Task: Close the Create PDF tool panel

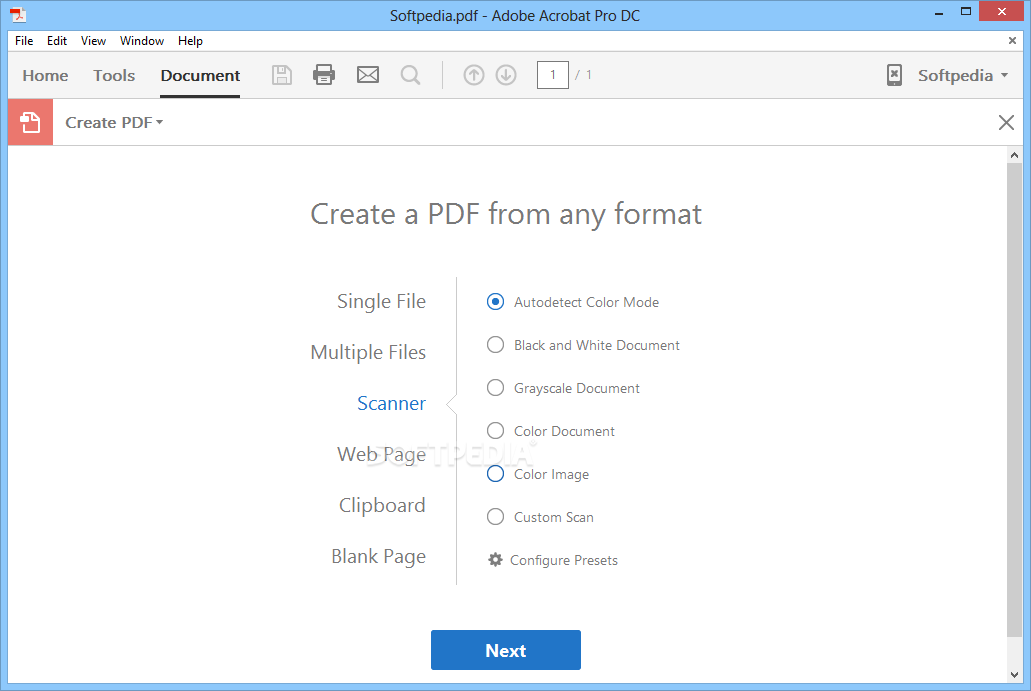Action: coord(1006,122)
